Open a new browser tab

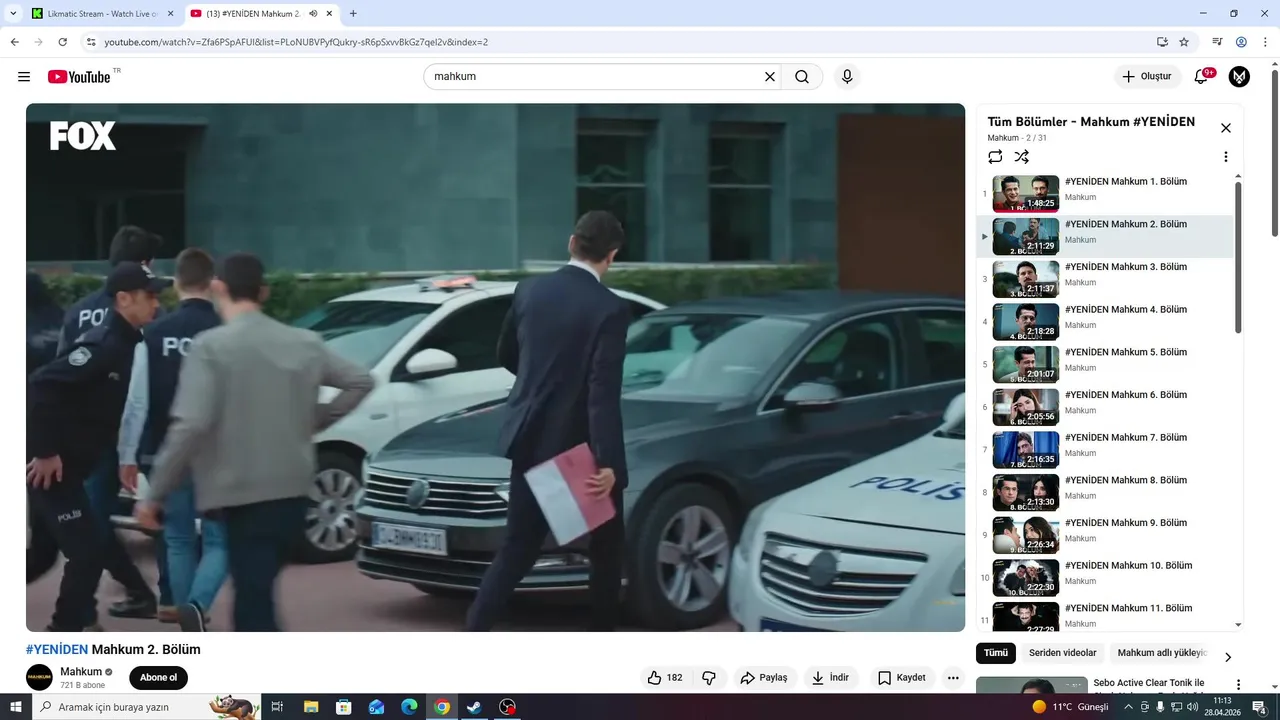click(353, 14)
